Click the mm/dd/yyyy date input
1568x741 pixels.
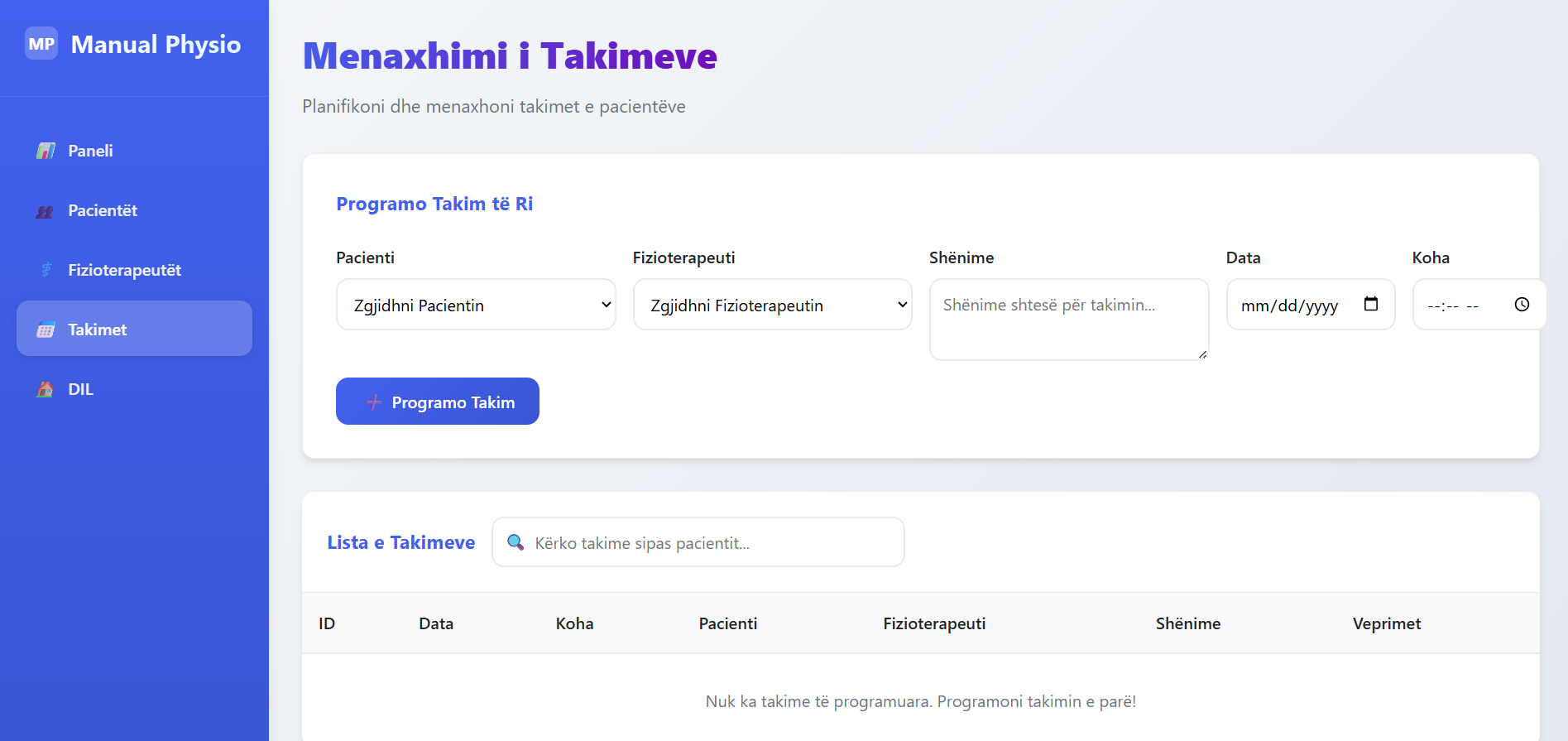click(x=1289, y=306)
